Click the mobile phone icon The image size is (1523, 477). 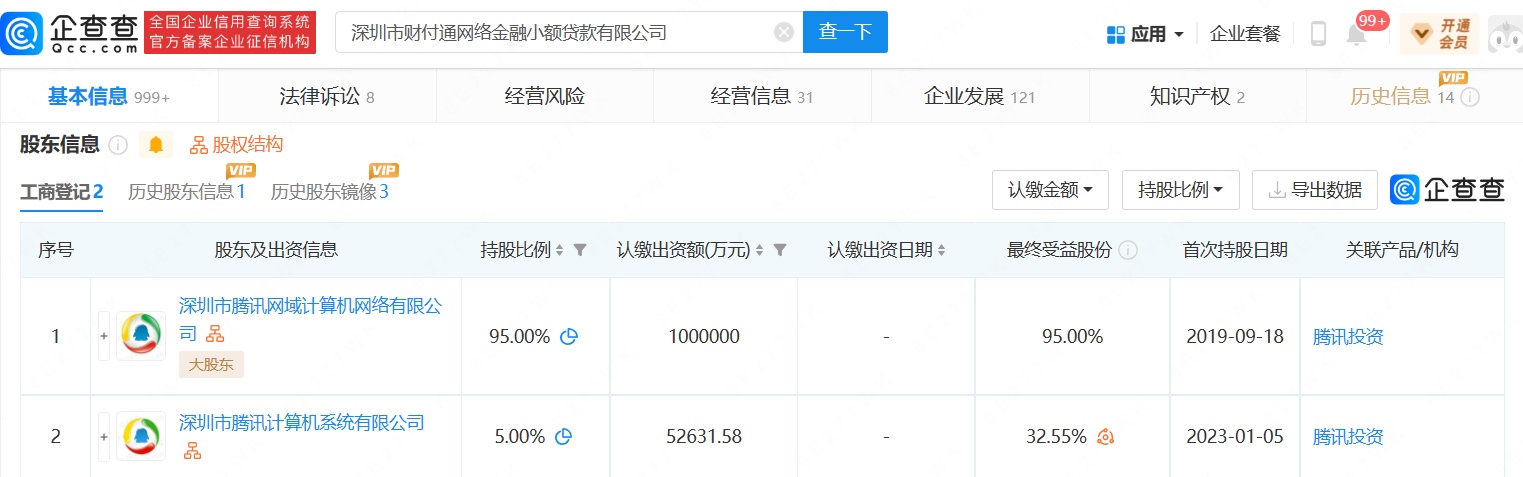pyautogui.click(x=1318, y=34)
